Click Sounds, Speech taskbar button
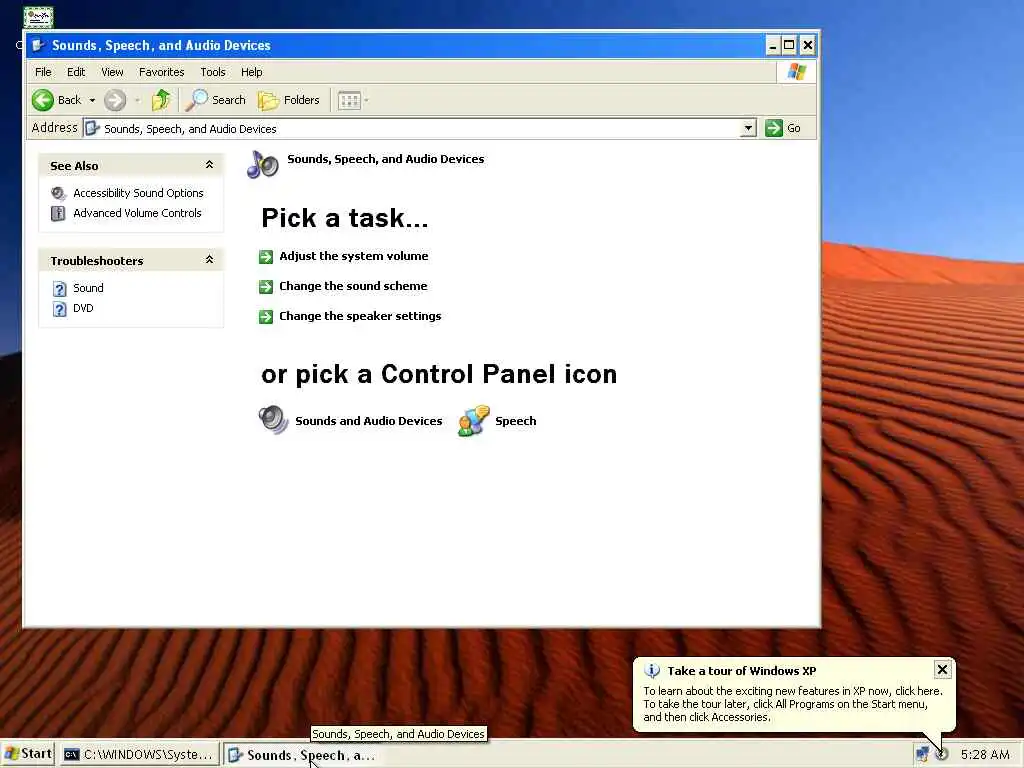The width and height of the screenshot is (1024, 768). tap(302, 755)
